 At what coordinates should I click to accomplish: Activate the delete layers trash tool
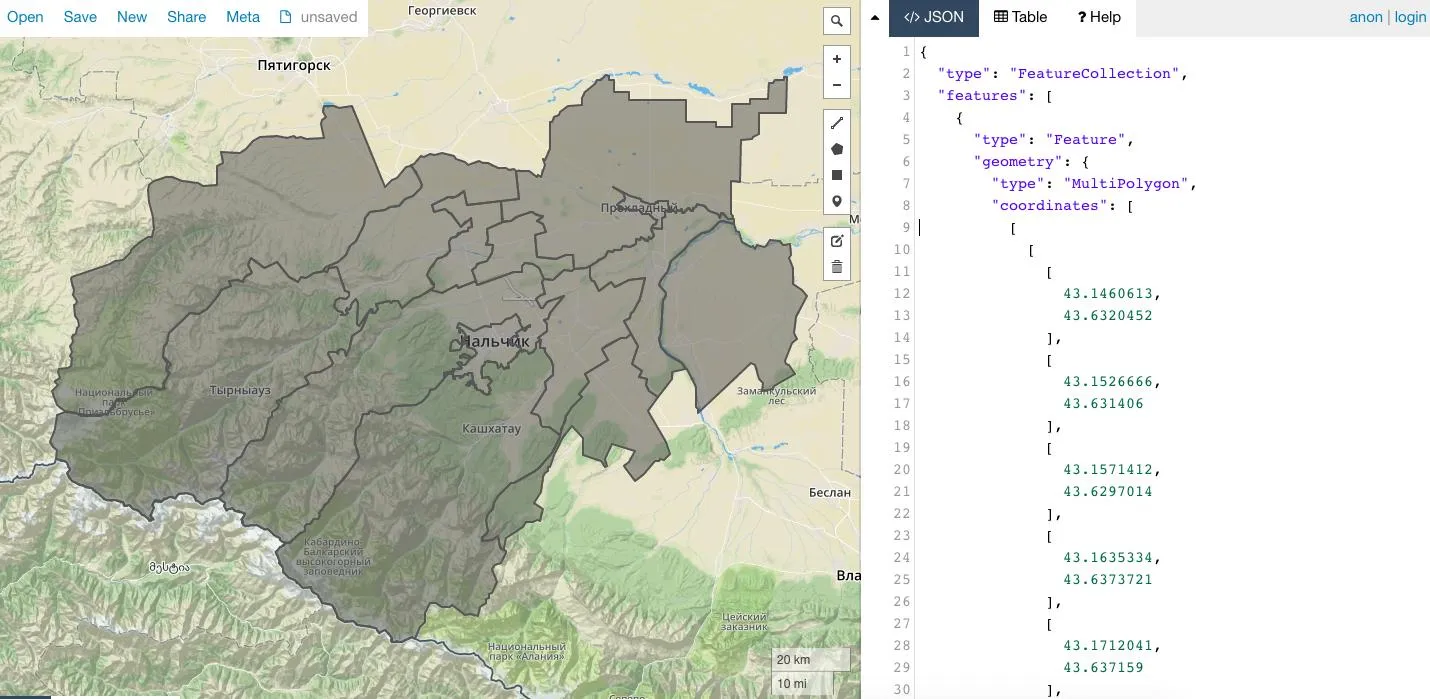point(837,267)
